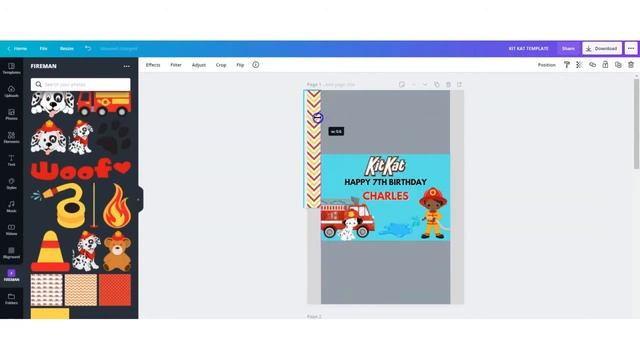Open the File menu

[x=44, y=49]
